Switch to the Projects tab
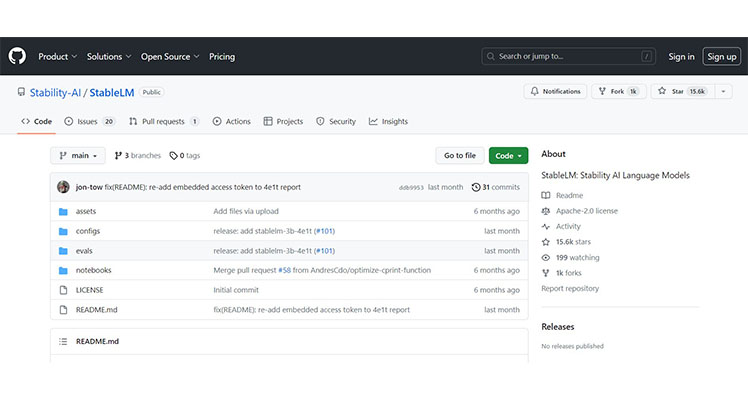The width and height of the screenshot is (748, 400). click(x=283, y=122)
